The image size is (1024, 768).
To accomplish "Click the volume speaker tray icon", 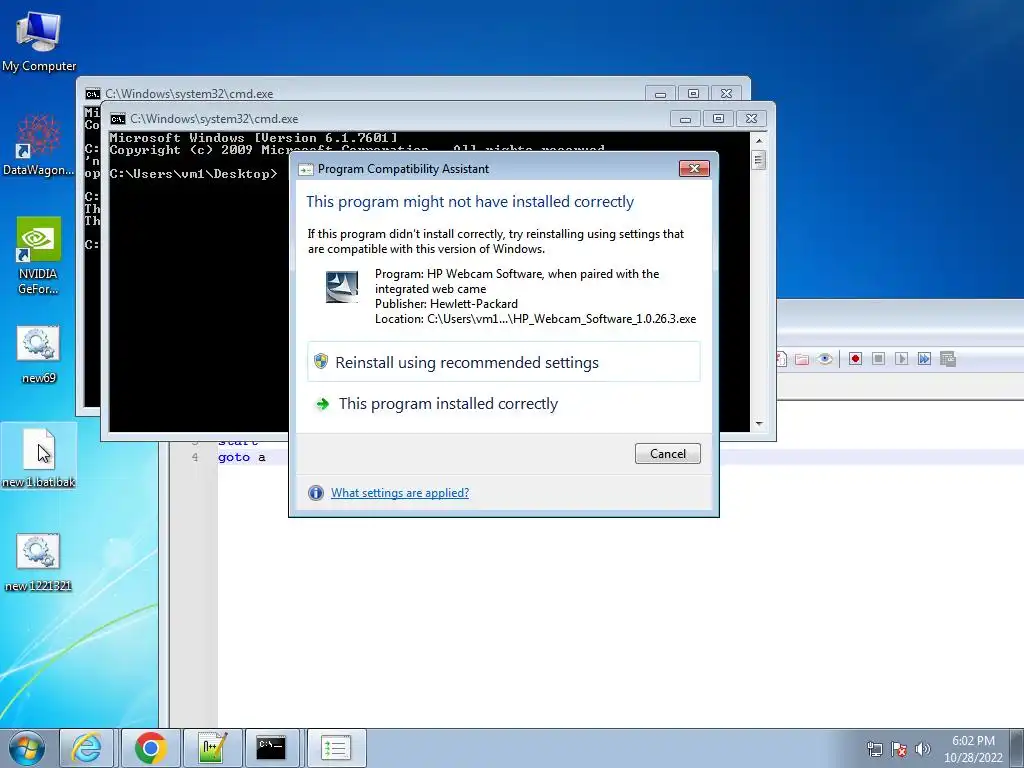I will [922, 749].
